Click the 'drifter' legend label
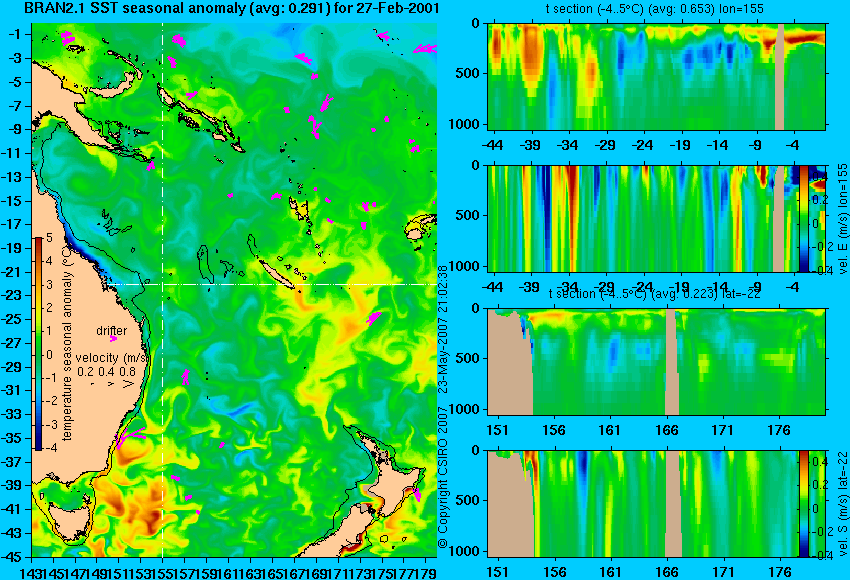The image size is (850, 580). [112, 331]
